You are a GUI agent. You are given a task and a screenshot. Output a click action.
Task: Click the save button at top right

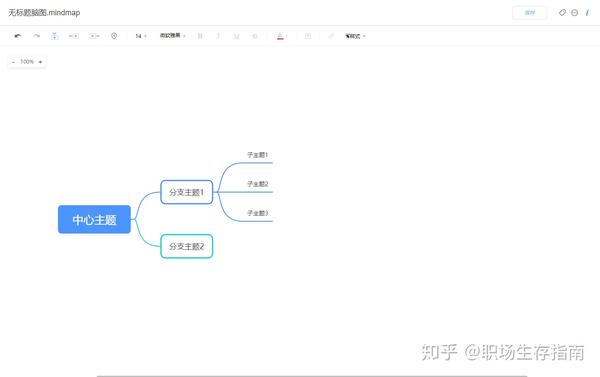(x=530, y=13)
